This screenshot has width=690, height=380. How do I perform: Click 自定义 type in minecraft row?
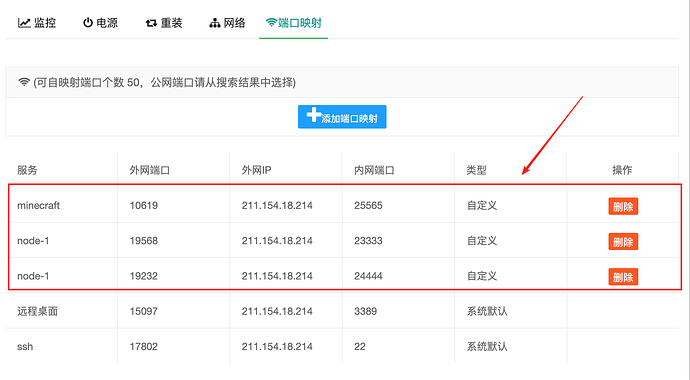tap(482, 205)
